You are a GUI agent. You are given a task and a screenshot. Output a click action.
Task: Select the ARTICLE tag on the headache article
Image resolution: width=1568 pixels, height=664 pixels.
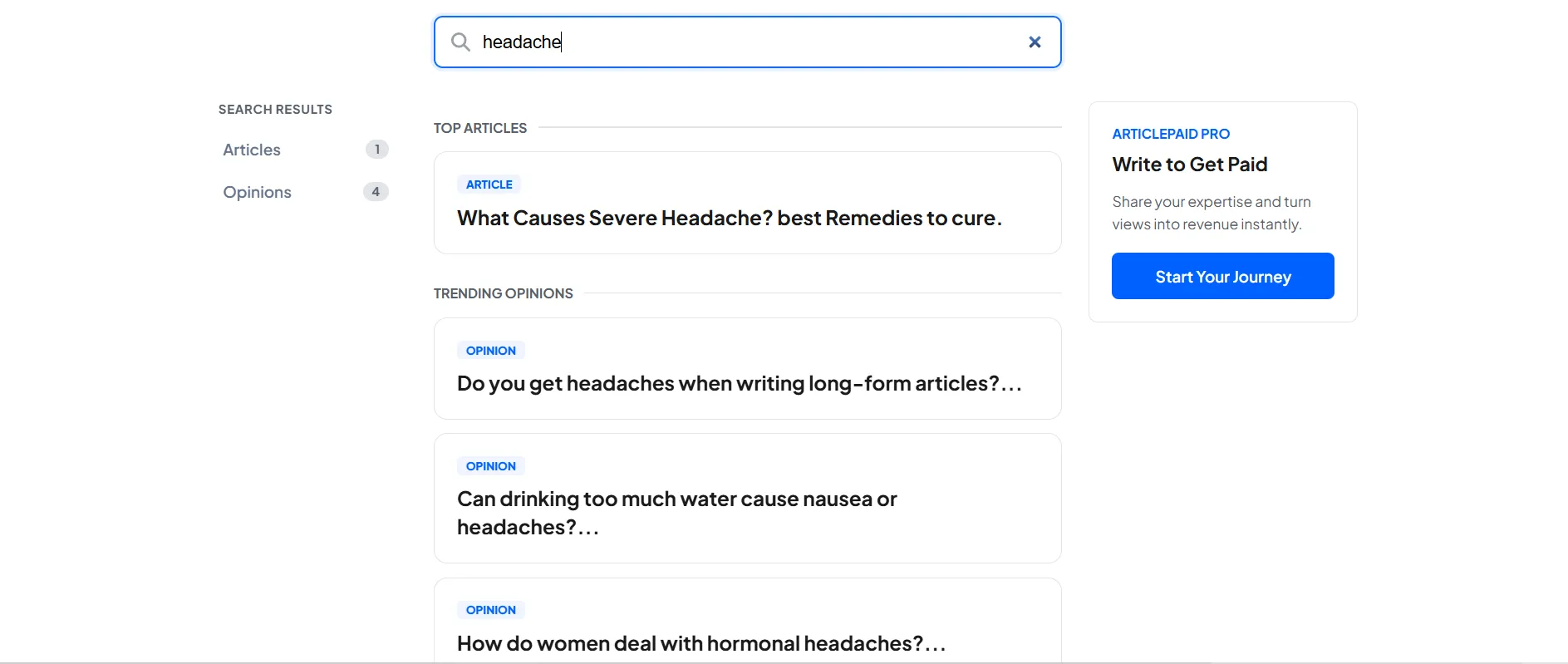tap(489, 184)
